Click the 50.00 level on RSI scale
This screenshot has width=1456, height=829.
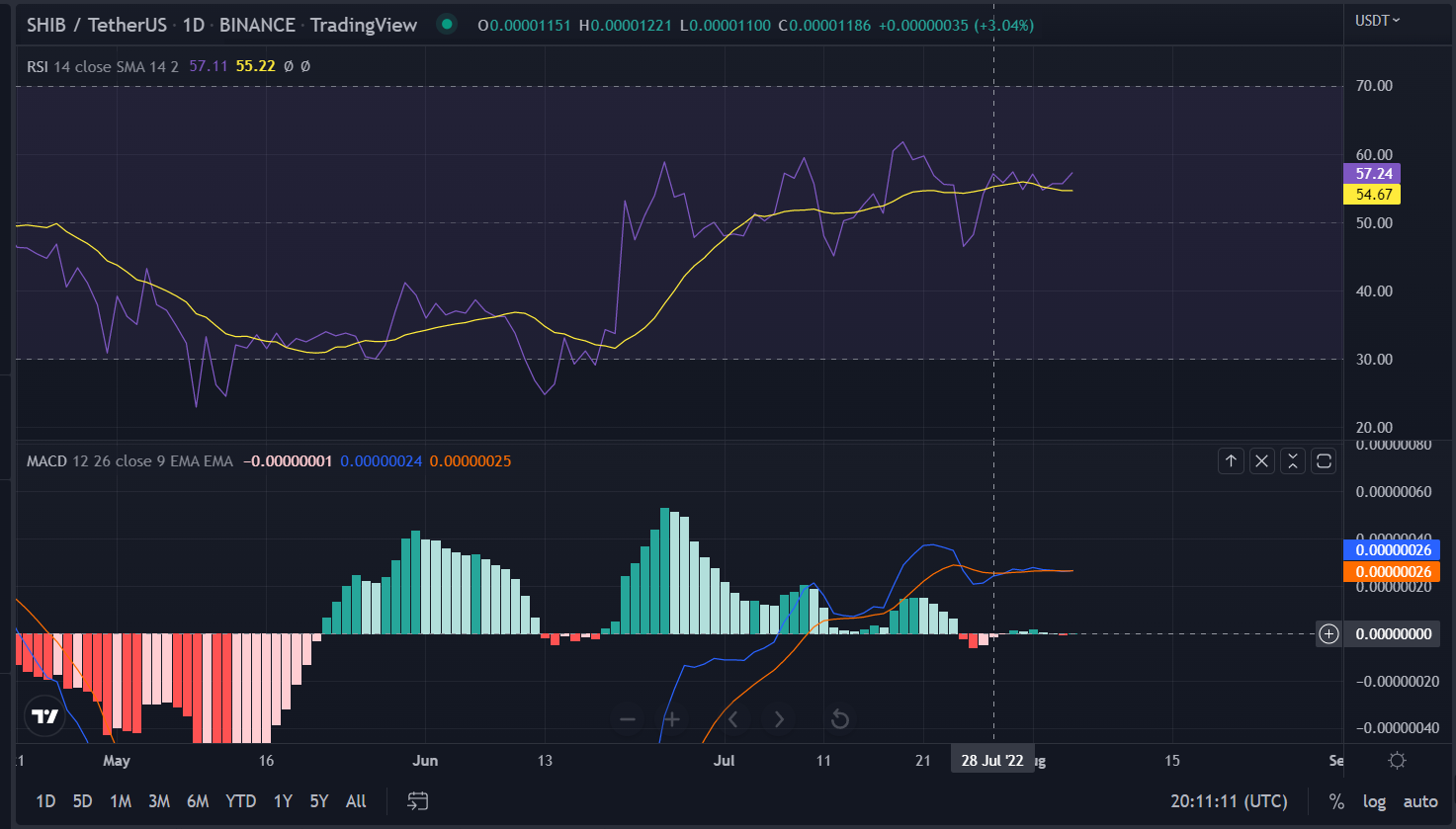pos(1374,223)
